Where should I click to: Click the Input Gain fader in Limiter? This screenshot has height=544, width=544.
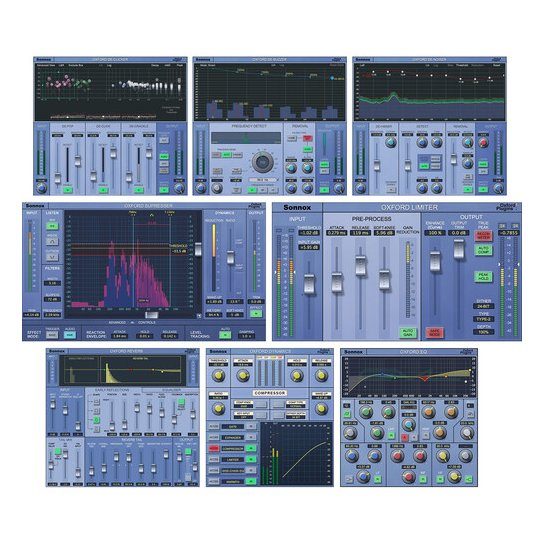click(x=309, y=284)
